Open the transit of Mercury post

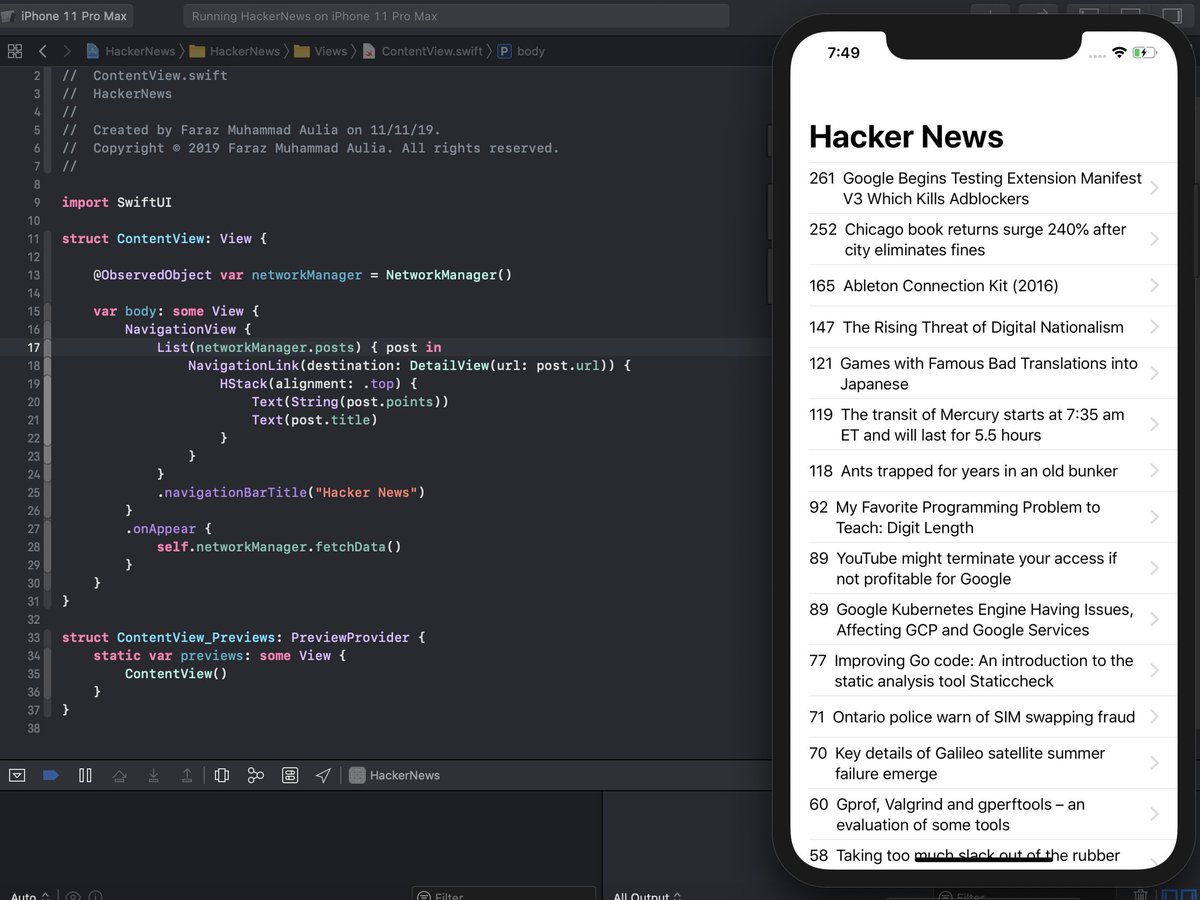pos(983,424)
